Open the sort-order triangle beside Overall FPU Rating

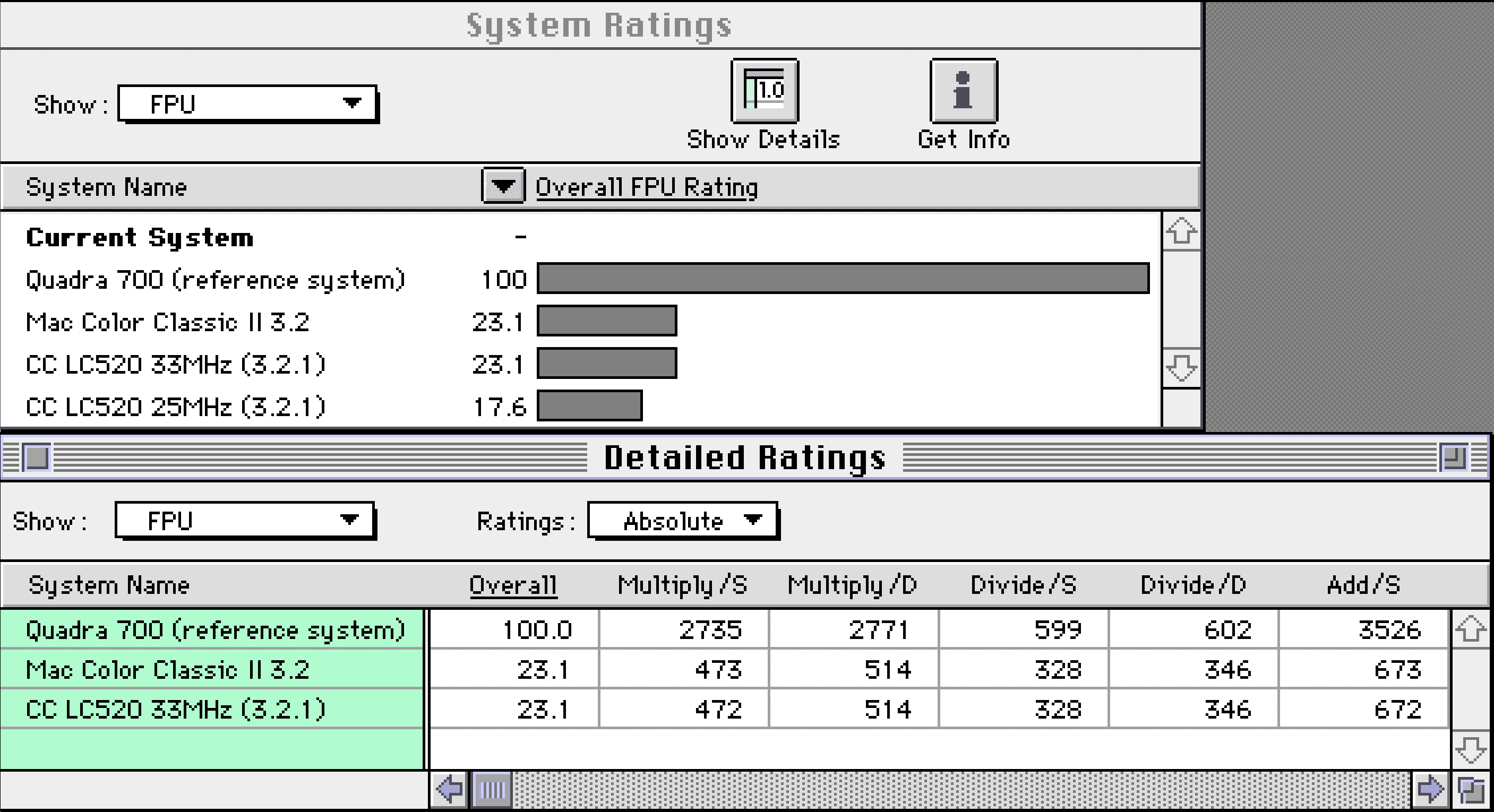pos(503,186)
